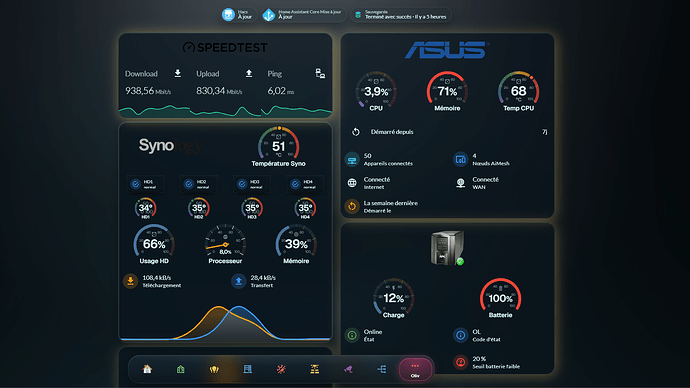Screen dimensions: 690x388
Task: Click the HD4 normal status chip
Action: (x=305, y=184)
